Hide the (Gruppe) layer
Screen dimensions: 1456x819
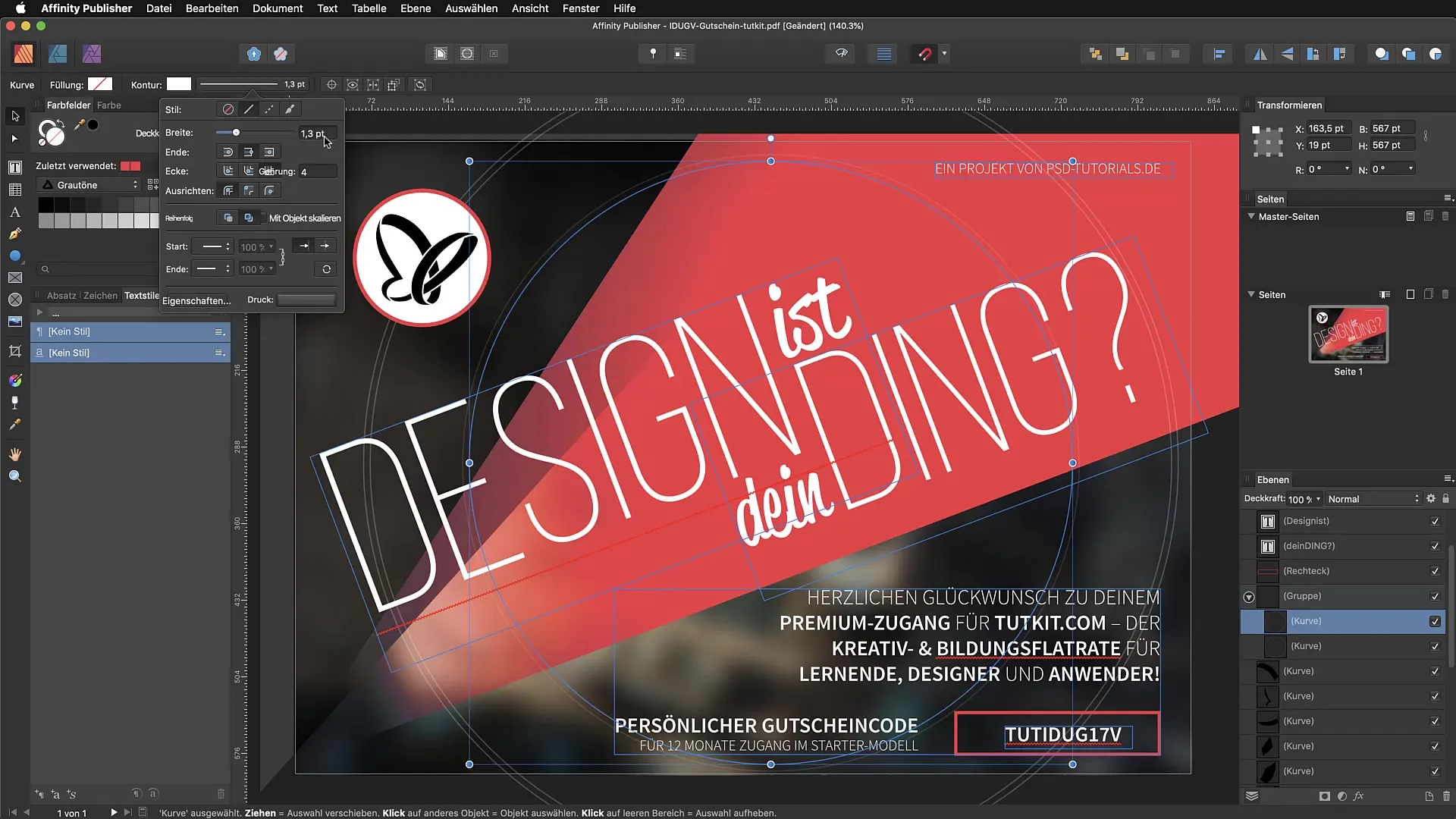(1435, 596)
